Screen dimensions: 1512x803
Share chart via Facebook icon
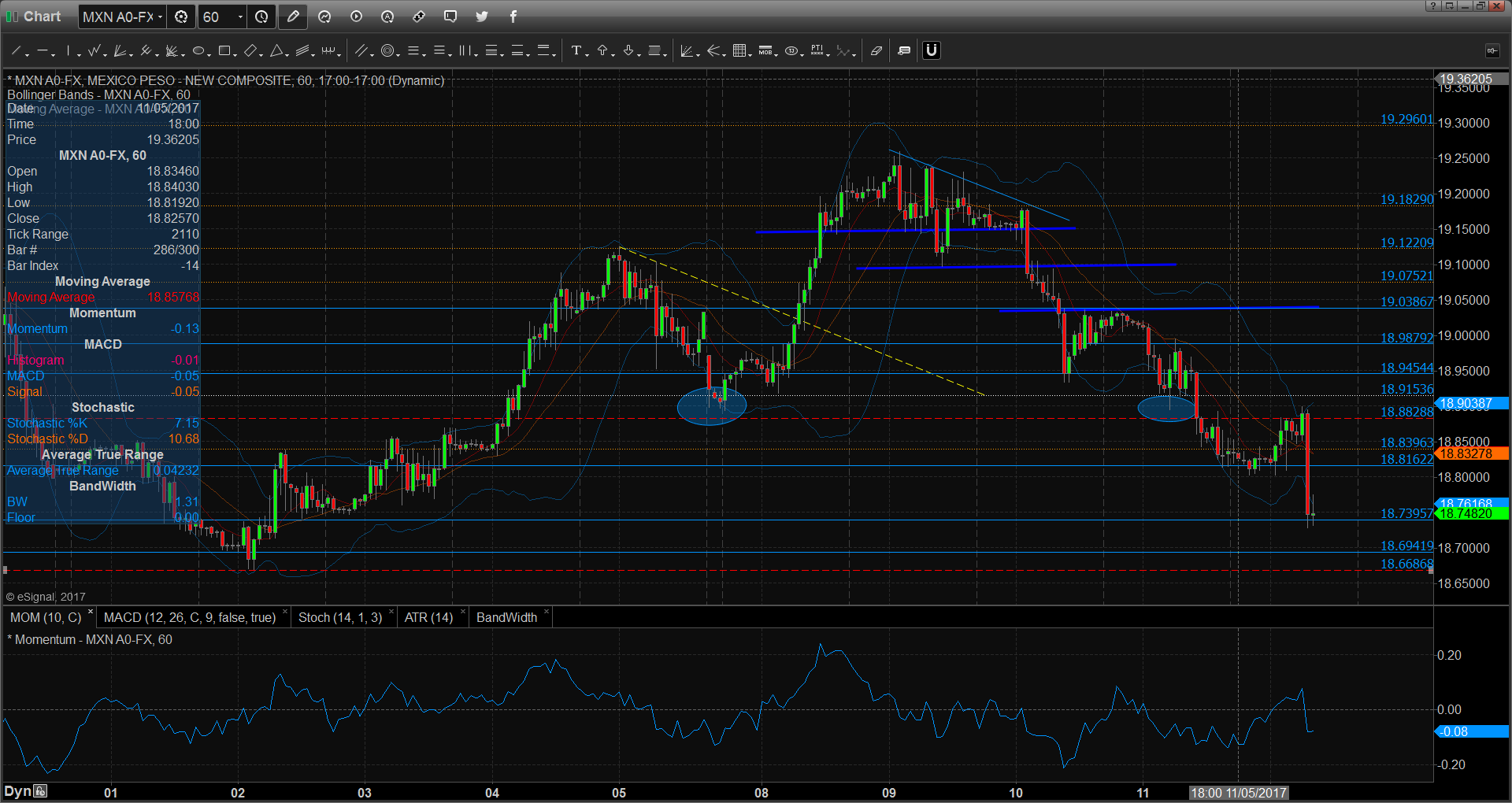click(513, 17)
